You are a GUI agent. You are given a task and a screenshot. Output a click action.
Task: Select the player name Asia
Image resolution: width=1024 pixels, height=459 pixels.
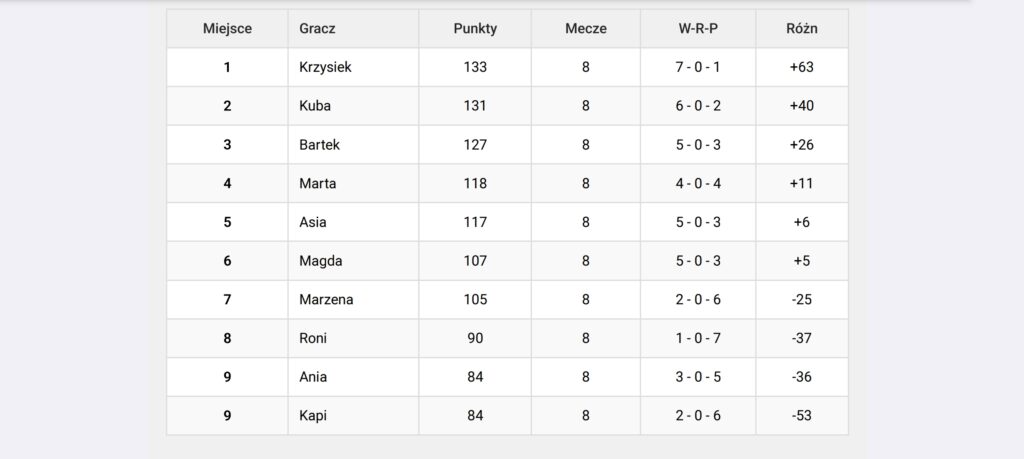[x=313, y=222]
